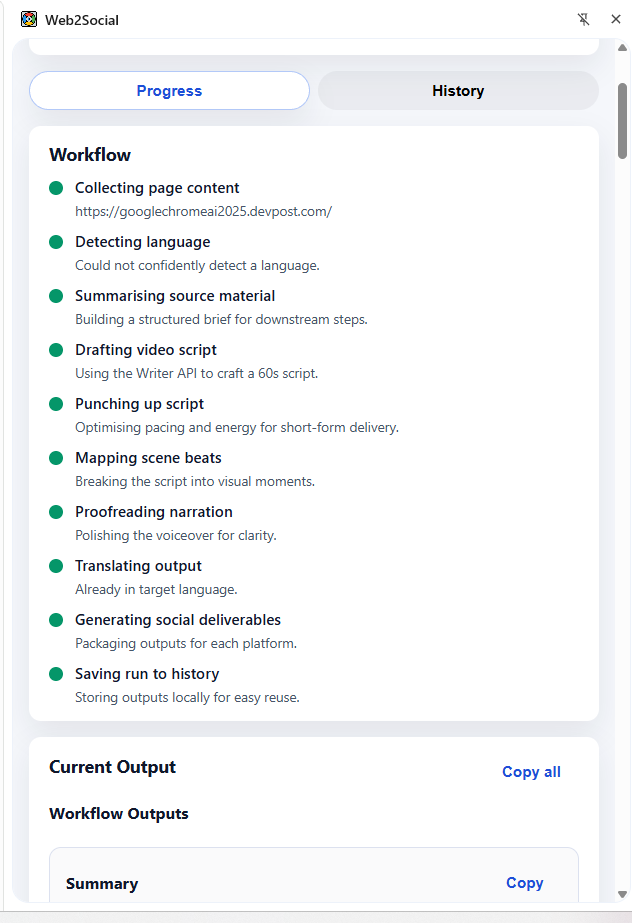This screenshot has width=632, height=923.
Task: Select the Mapping scene beats step
Action: 148,458
